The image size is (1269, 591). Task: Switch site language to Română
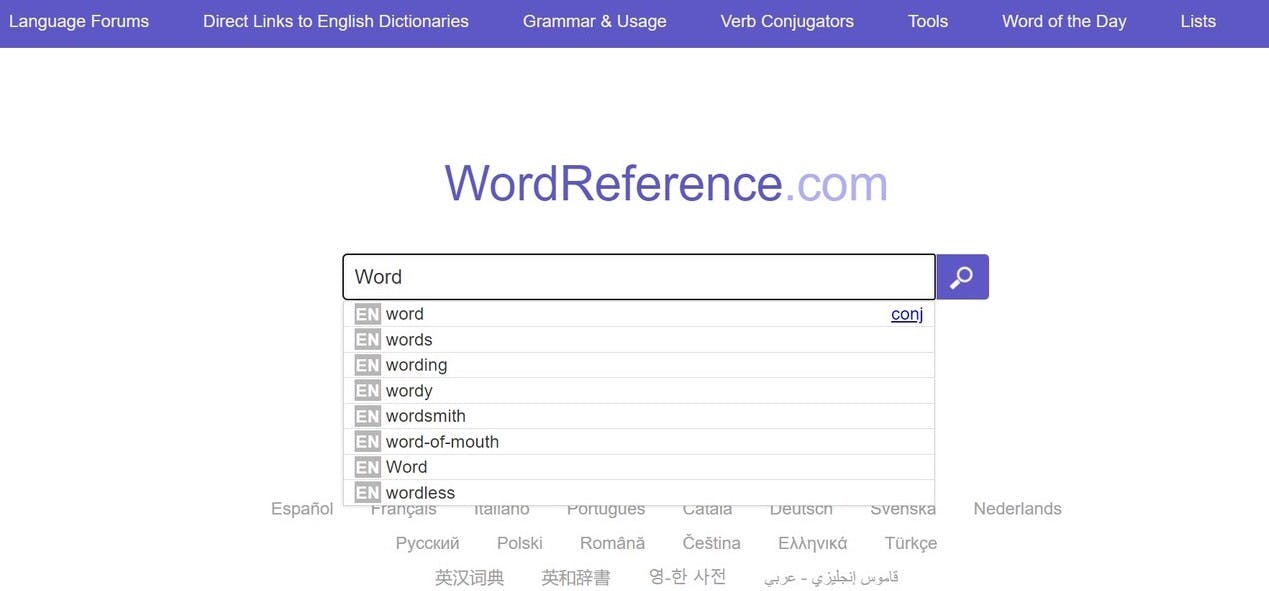pyautogui.click(x=612, y=543)
